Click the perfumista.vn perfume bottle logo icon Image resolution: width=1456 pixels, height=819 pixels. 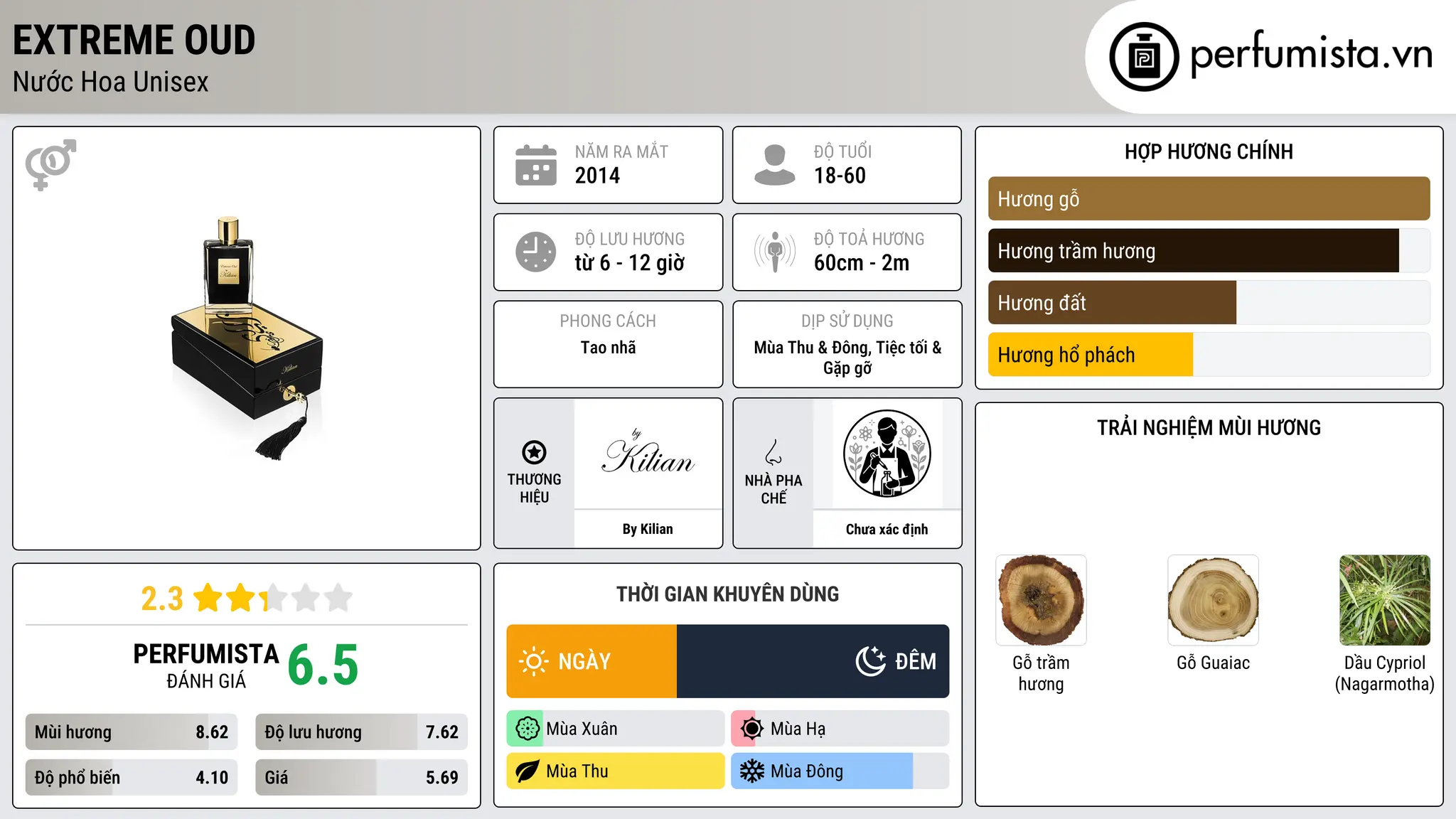(1144, 57)
